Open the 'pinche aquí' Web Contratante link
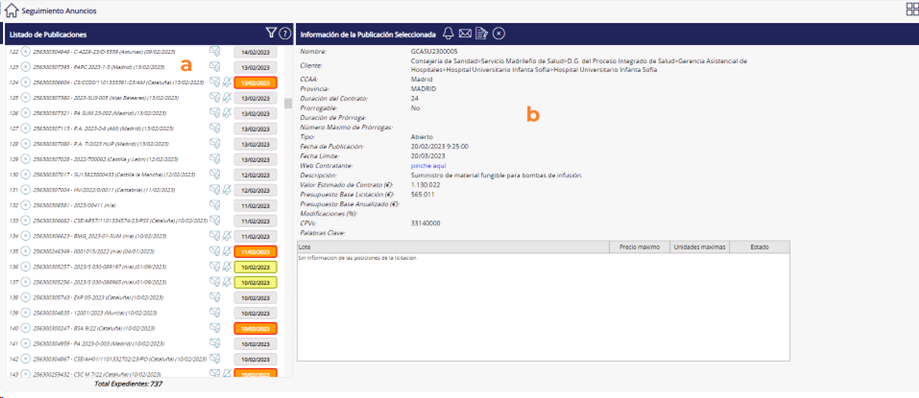919x398 pixels. pyautogui.click(x=429, y=166)
